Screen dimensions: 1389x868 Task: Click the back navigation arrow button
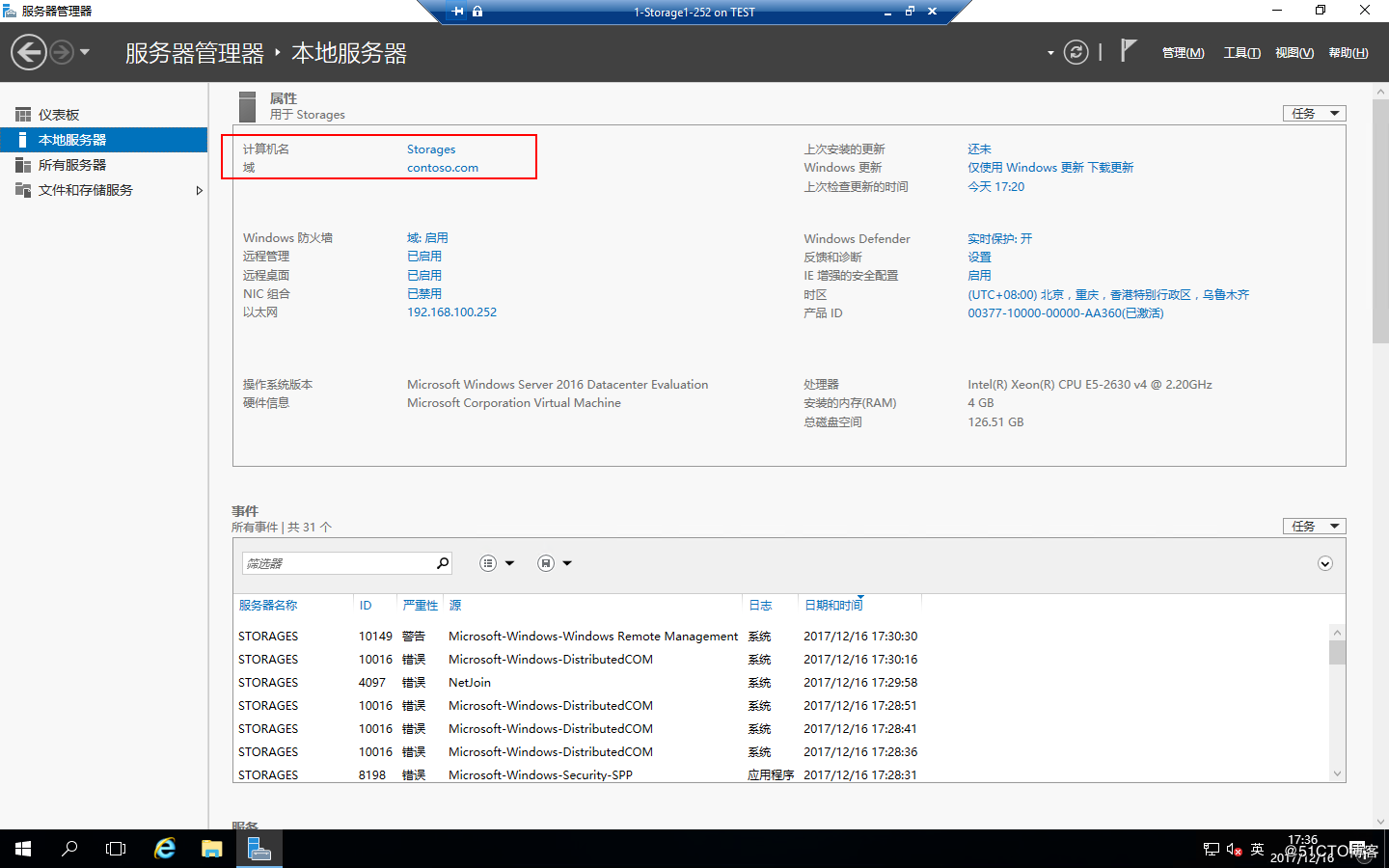point(29,52)
